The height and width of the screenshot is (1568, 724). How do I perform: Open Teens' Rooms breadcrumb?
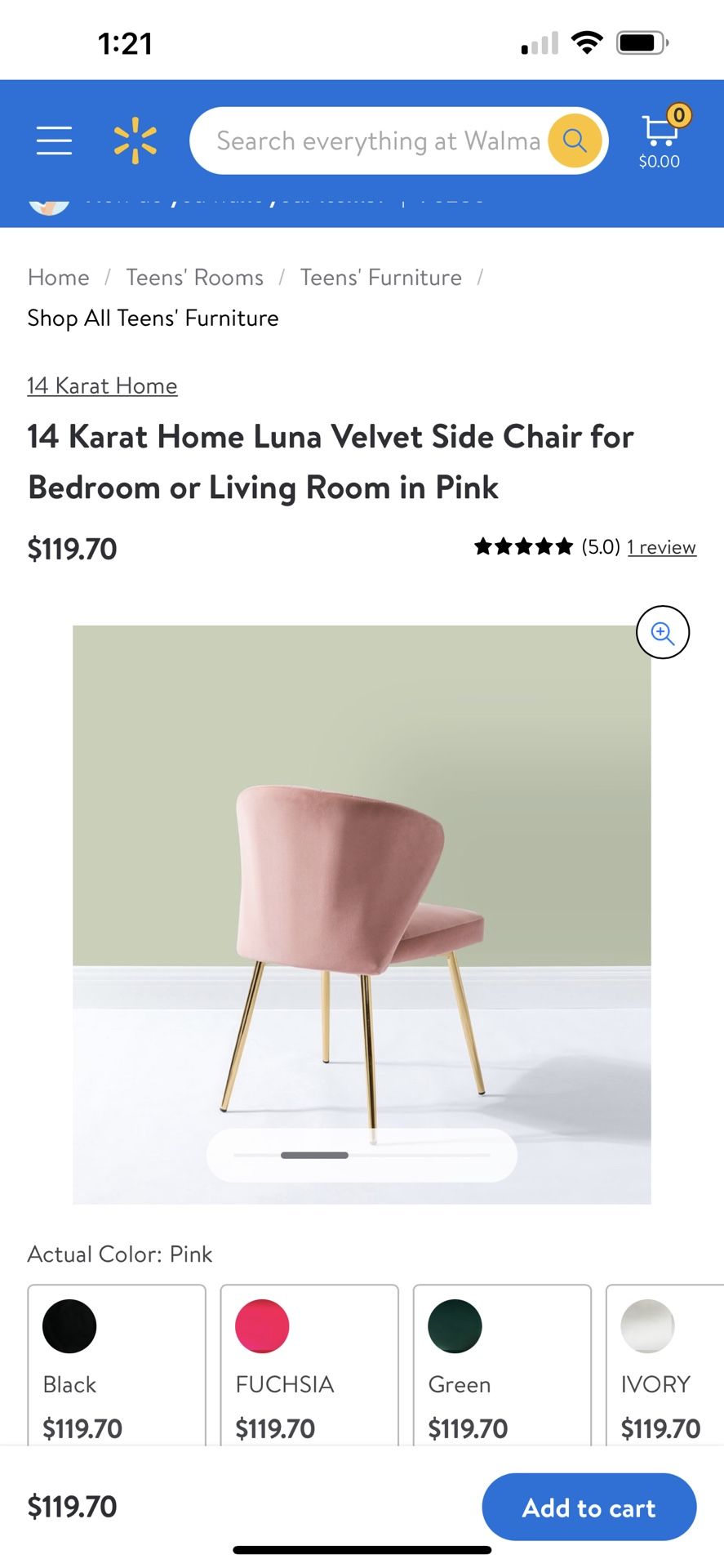coord(195,278)
